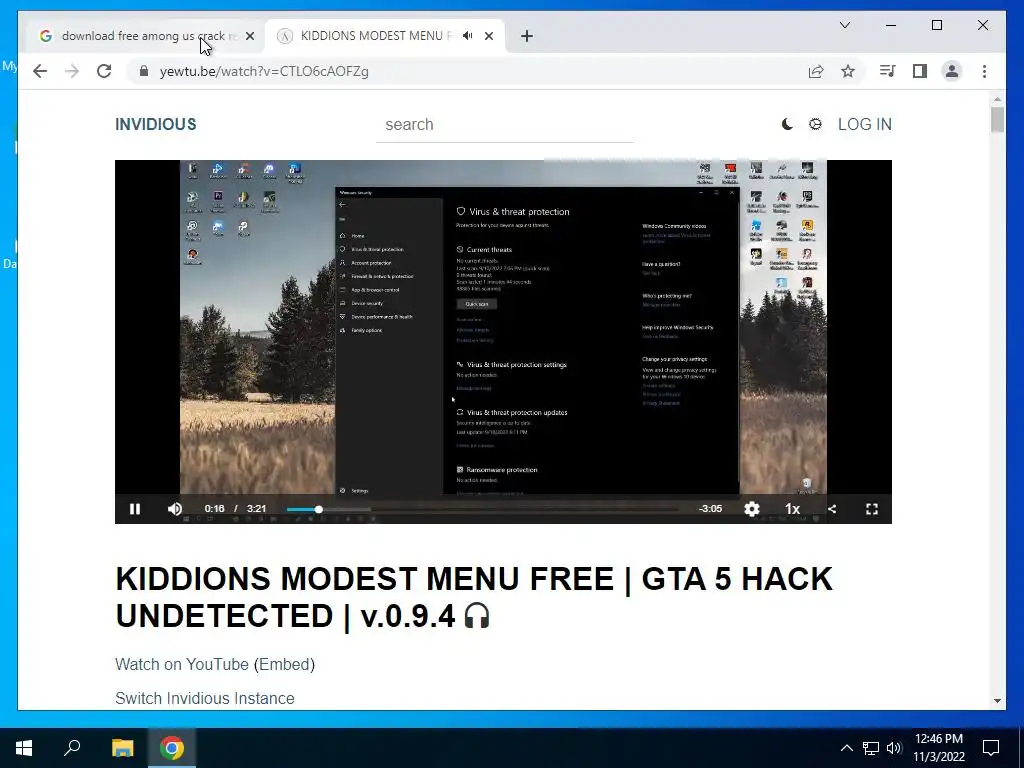Go back to the previous page
The height and width of the screenshot is (768, 1024).
pos(40,71)
